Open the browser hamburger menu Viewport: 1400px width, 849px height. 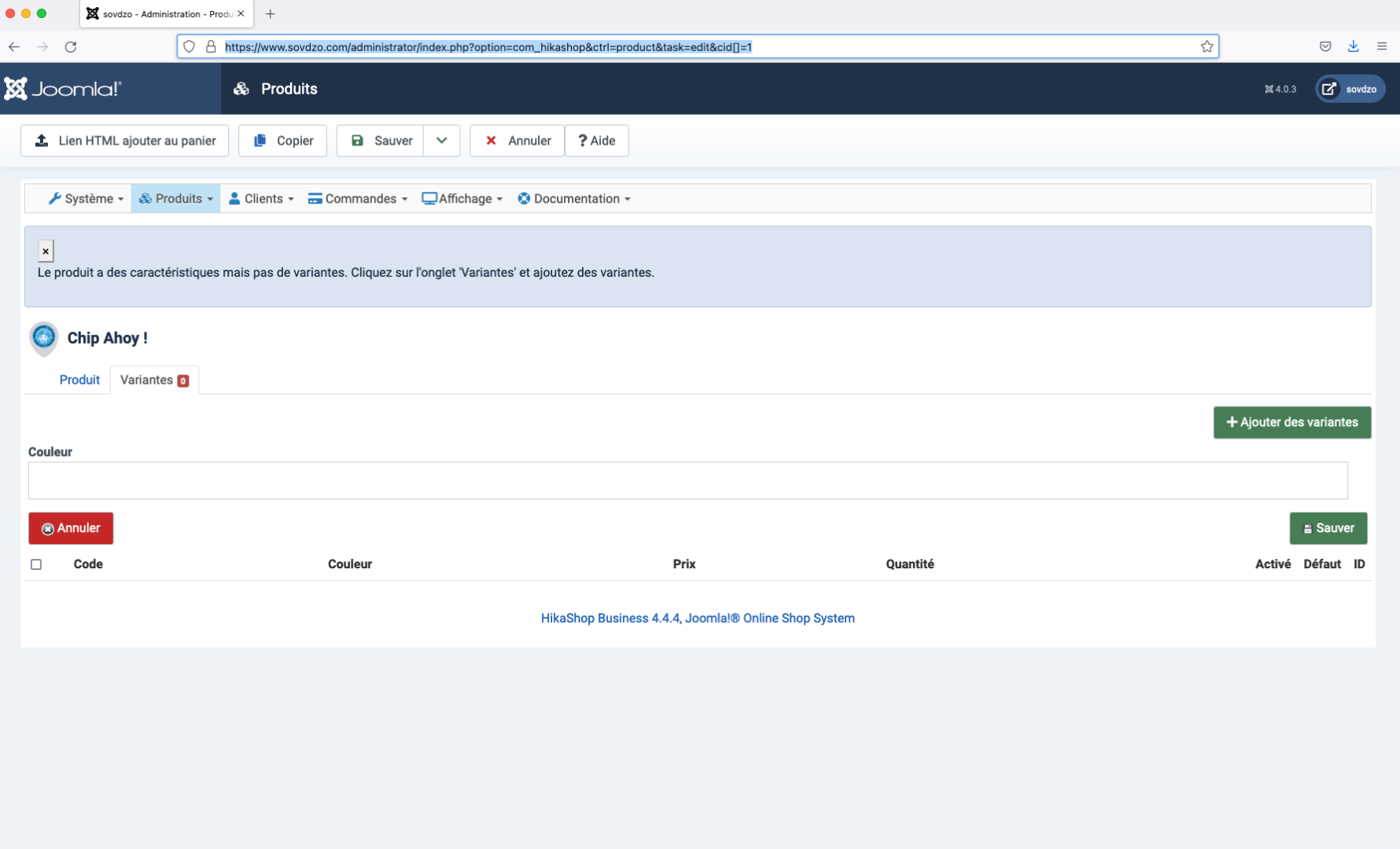1382,46
